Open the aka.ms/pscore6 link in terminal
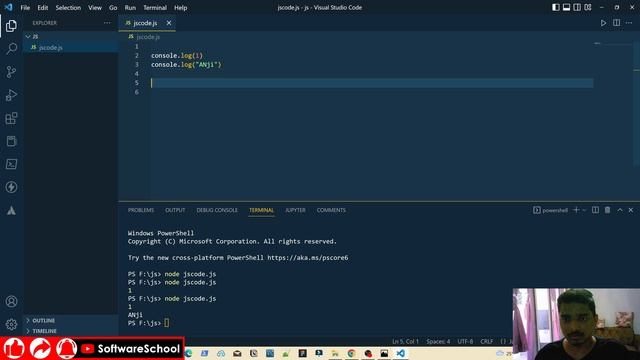 308,258
